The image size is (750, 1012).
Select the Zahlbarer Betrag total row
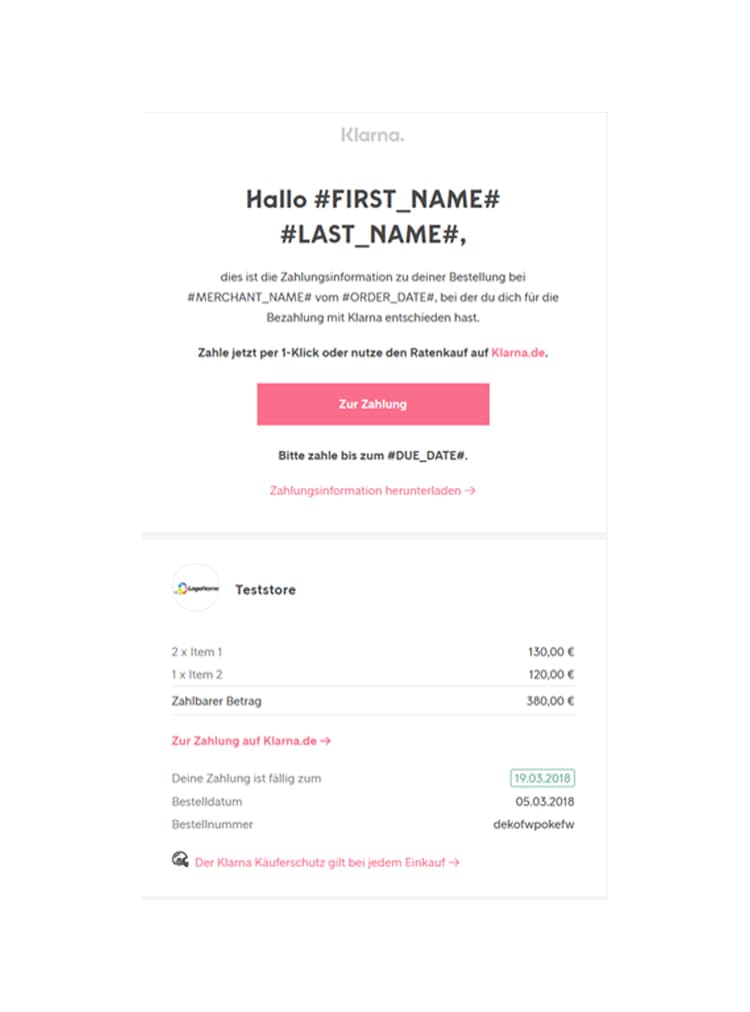(x=215, y=701)
